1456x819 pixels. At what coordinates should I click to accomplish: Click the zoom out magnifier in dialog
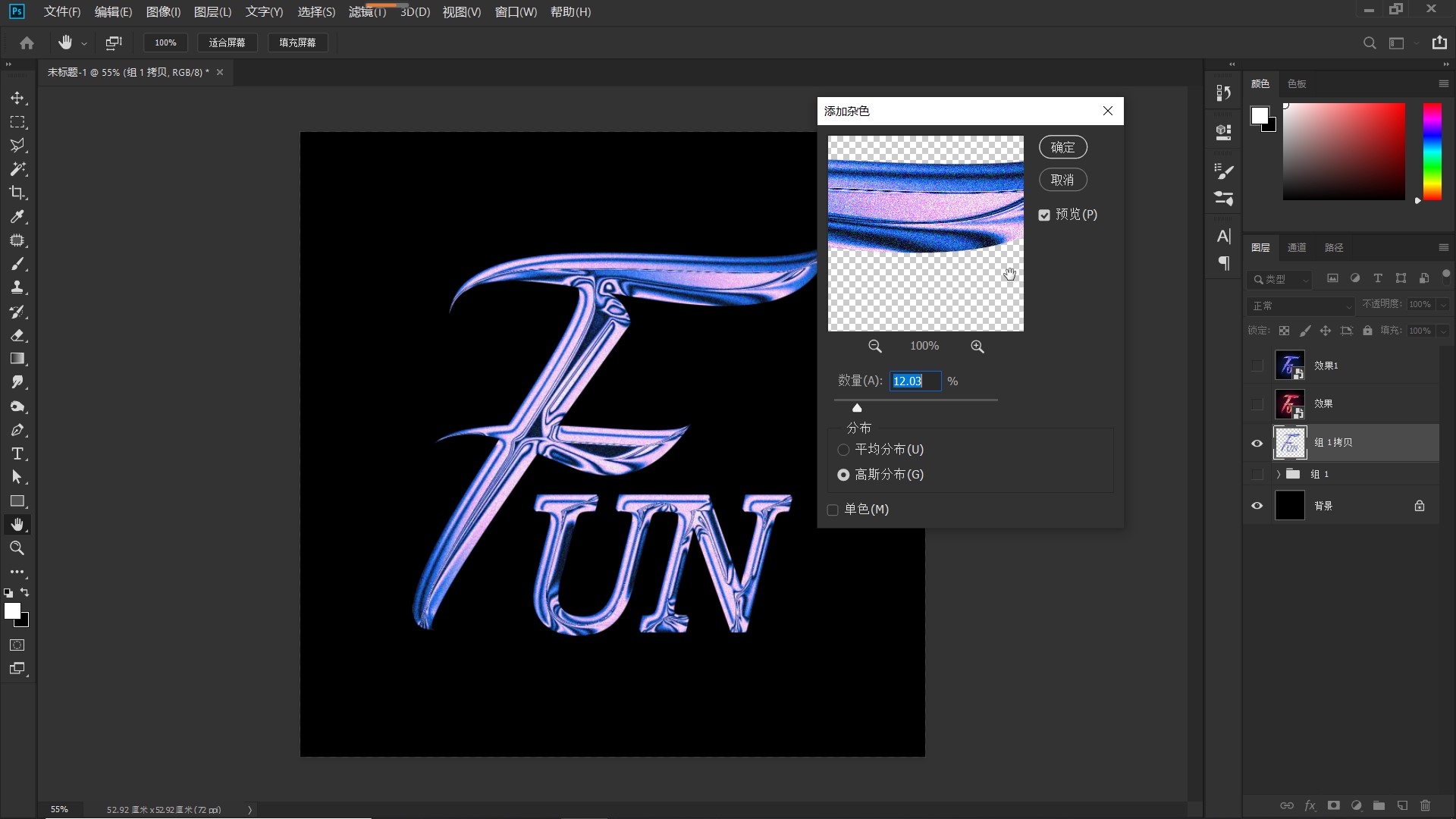(874, 347)
